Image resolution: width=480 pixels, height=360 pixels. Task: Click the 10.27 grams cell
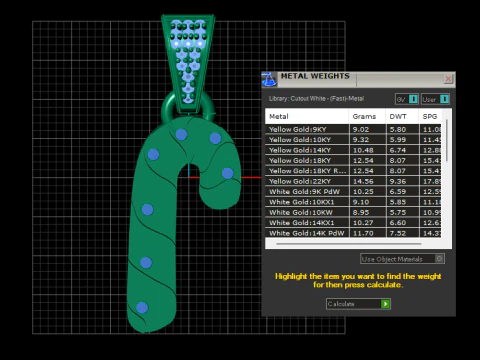tap(367, 223)
